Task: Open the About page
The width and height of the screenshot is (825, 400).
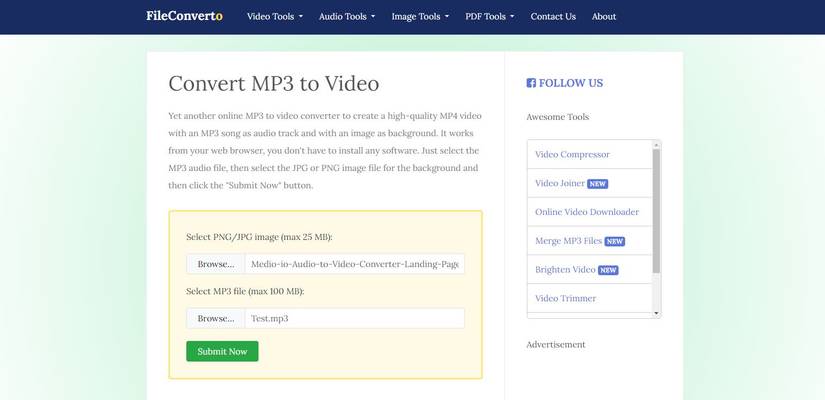Action: pyautogui.click(x=603, y=16)
